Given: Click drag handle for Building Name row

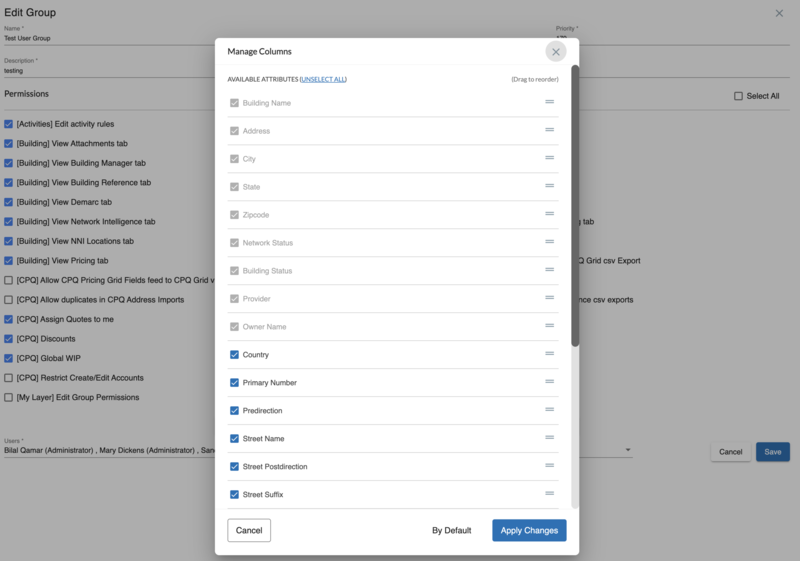Looking at the screenshot, I should [x=549, y=102].
